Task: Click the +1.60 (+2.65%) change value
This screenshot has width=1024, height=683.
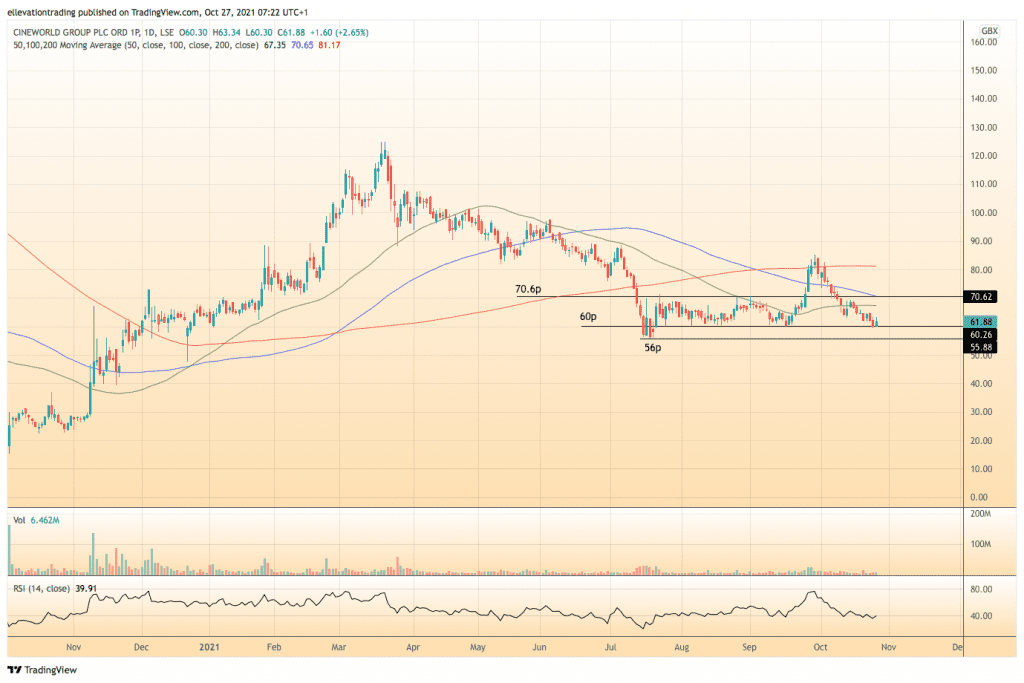Action: pyautogui.click(x=339, y=32)
